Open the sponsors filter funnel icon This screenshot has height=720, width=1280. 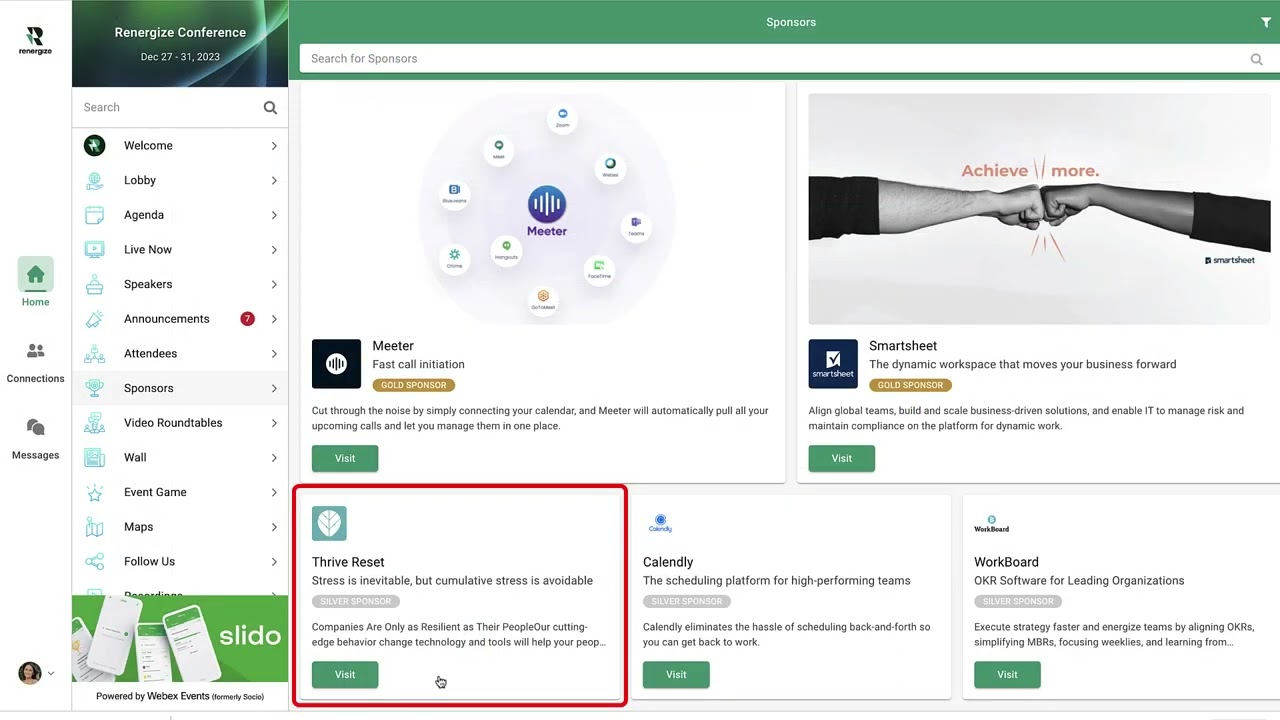pyautogui.click(x=1266, y=22)
